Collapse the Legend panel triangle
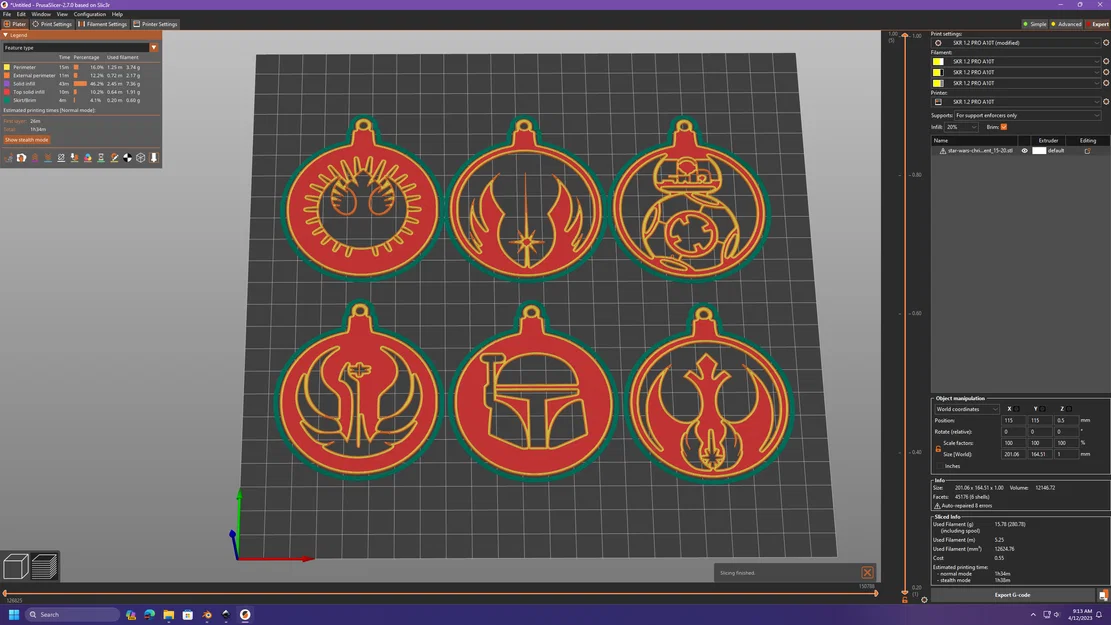This screenshot has height=625, width=1111. coord(5,35)
